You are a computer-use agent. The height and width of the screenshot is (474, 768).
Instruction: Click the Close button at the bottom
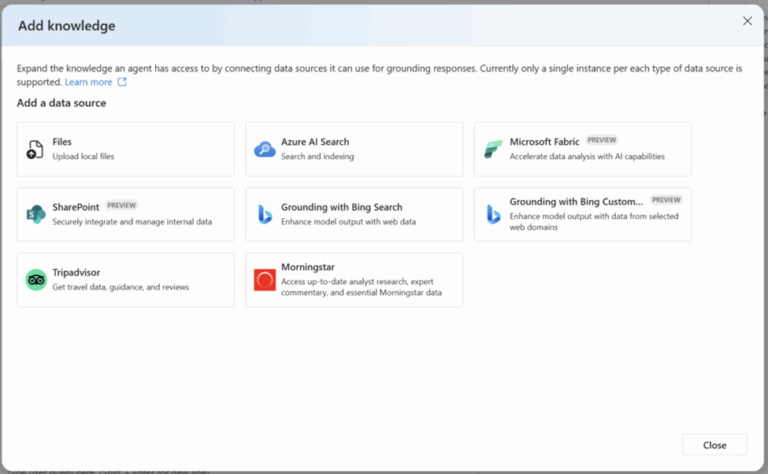pos(715,445)
